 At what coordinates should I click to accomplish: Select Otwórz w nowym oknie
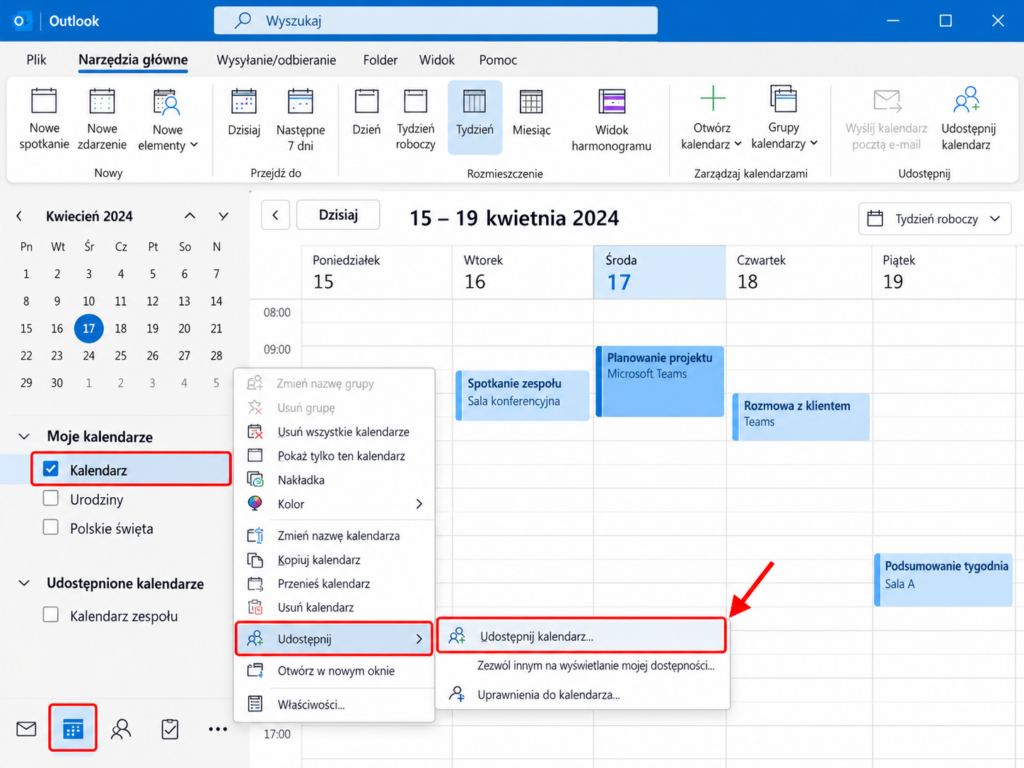coord(334,671)
